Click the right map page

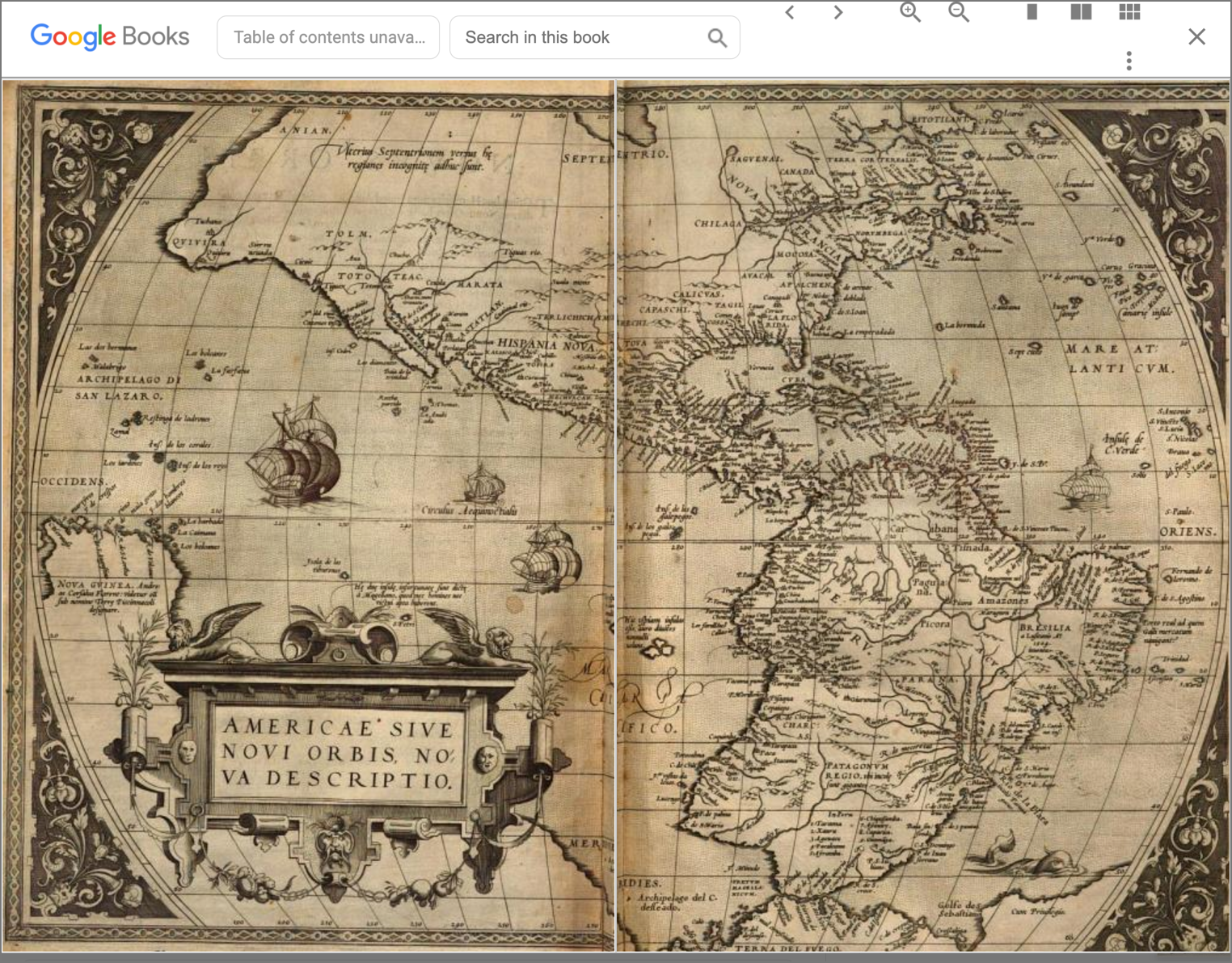coord(923,515)
